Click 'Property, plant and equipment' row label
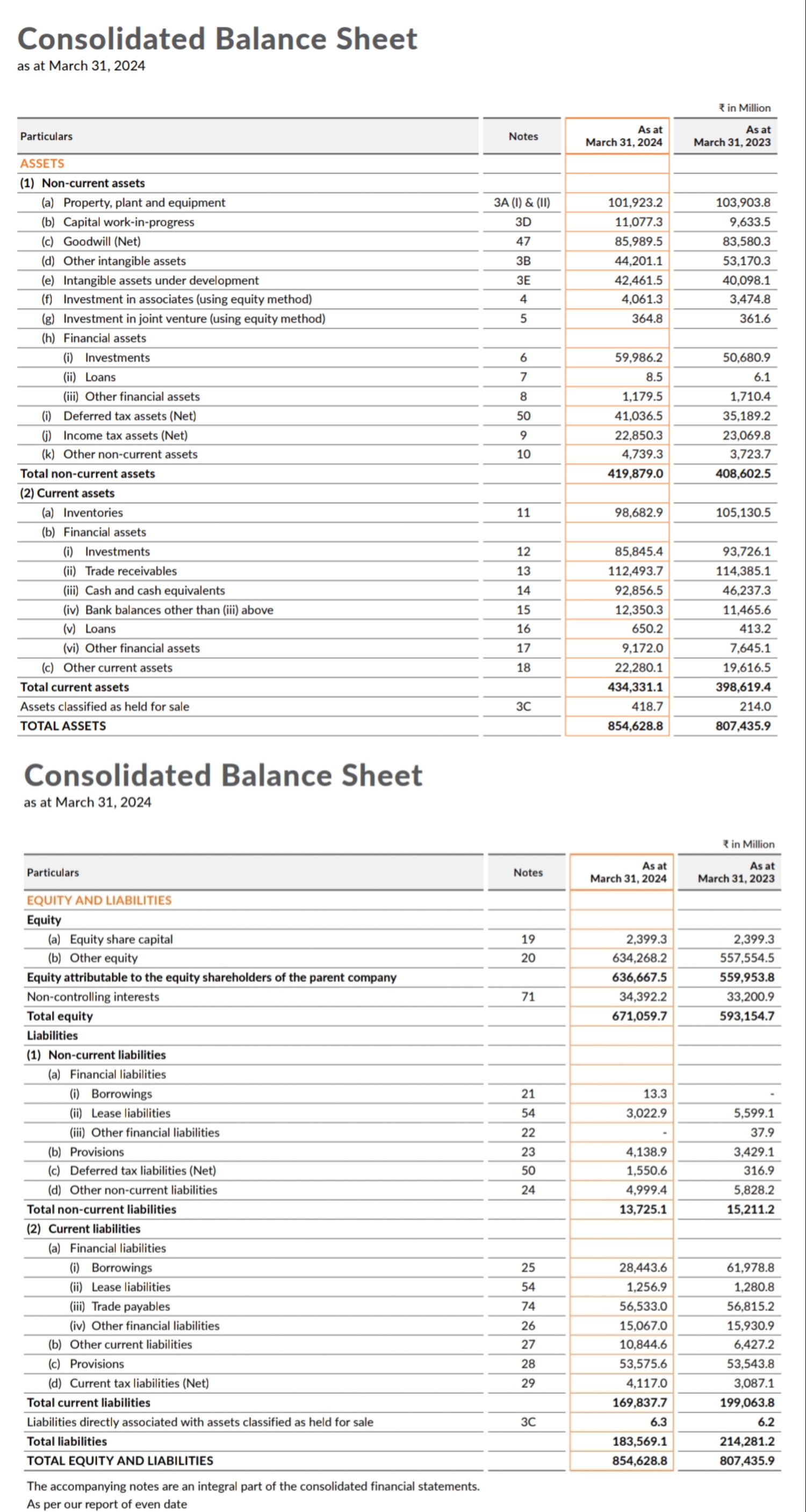The width and height of the screenshot is (806, 1512). click(144, 203)
